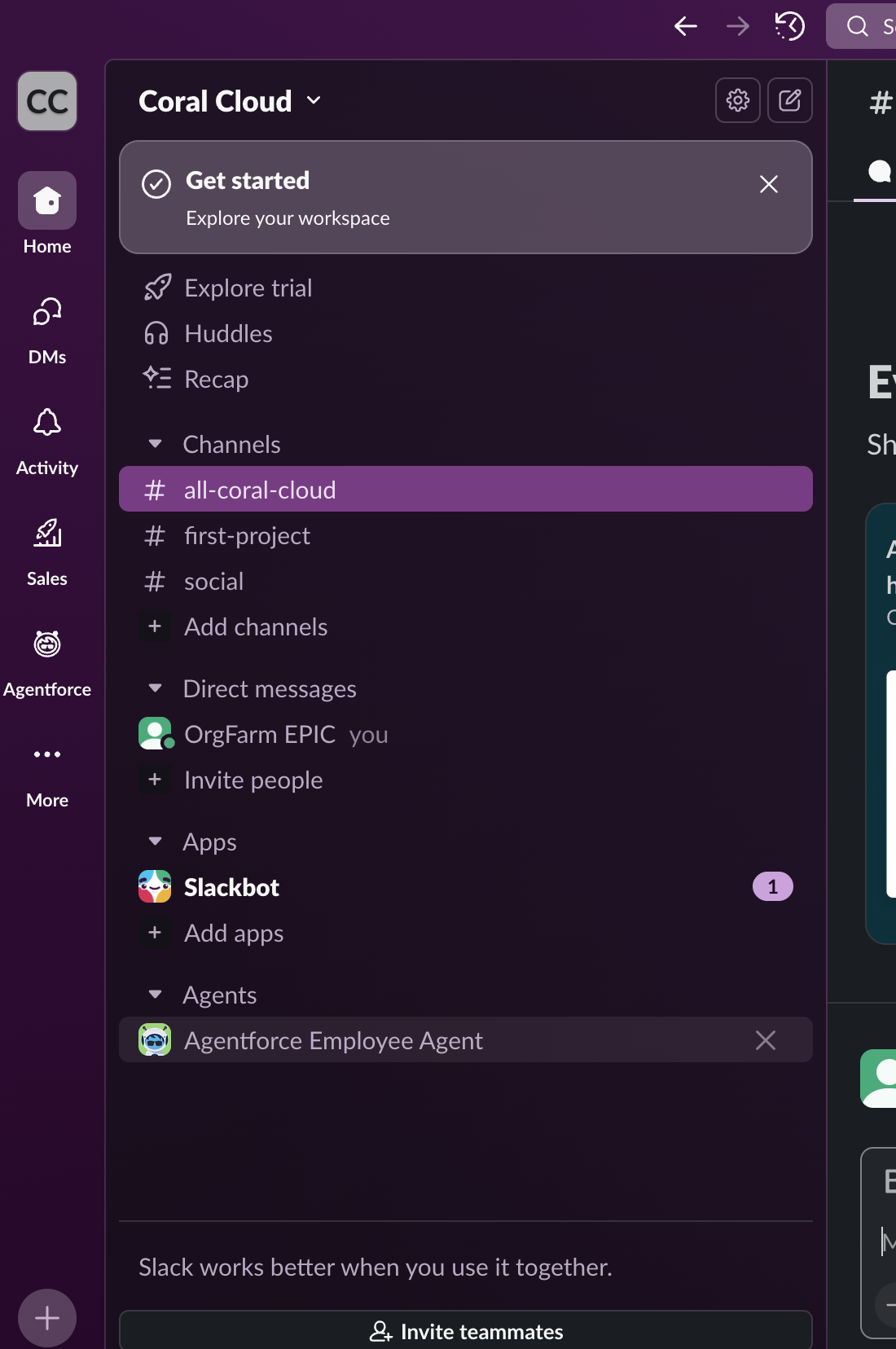Click the round plus button at bottom-left
This screenshot has height=1349, width=896.
(47, 1317)
